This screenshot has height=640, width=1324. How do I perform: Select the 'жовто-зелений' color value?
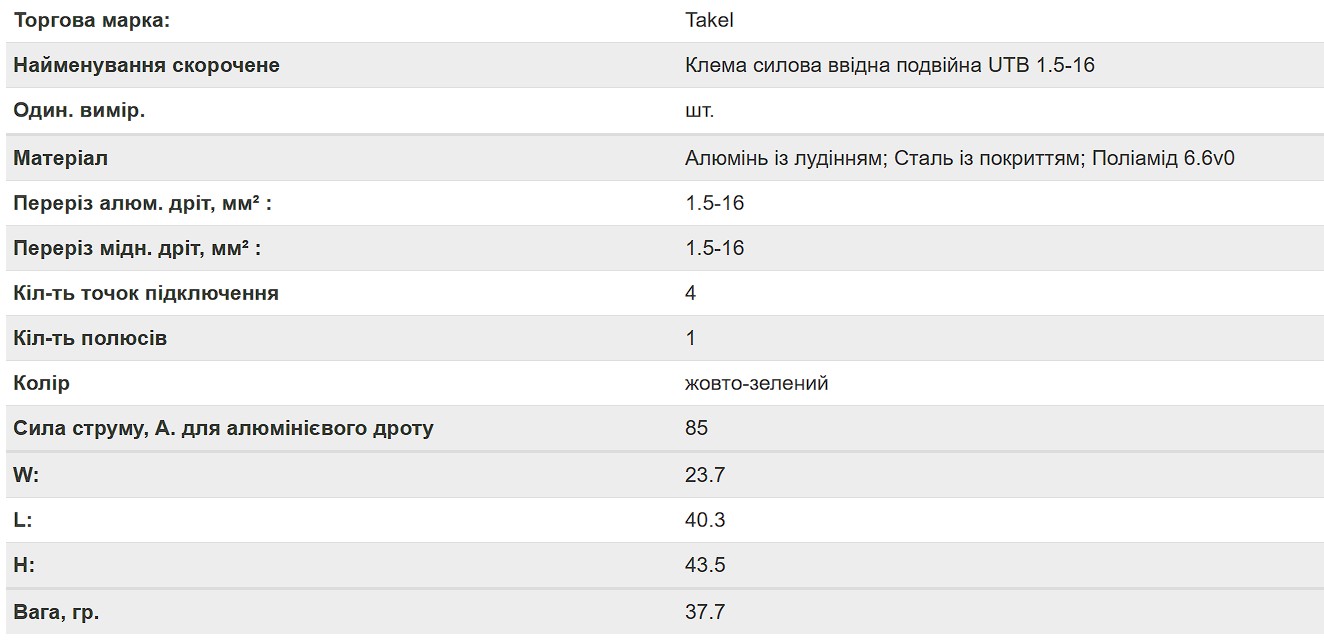pos(757,383)
